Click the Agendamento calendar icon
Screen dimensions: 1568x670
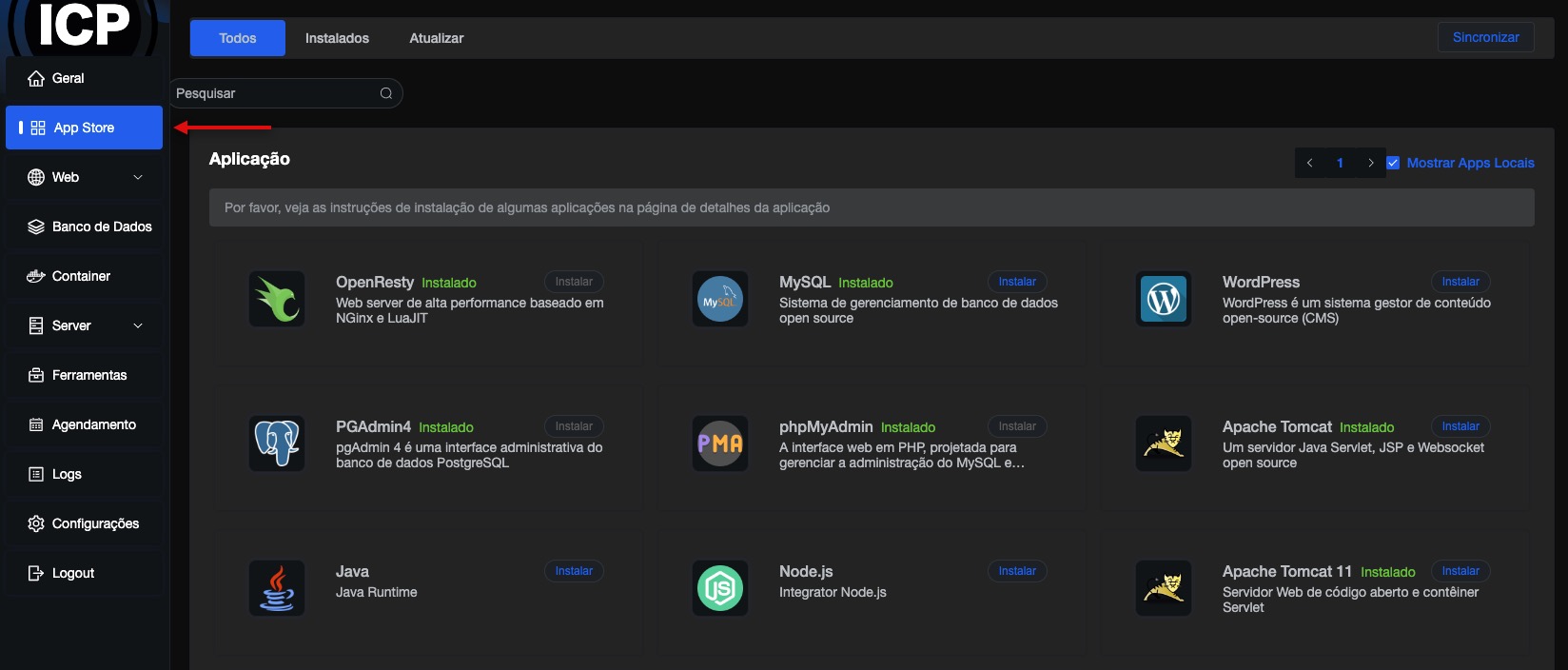[x=36, y=424]
